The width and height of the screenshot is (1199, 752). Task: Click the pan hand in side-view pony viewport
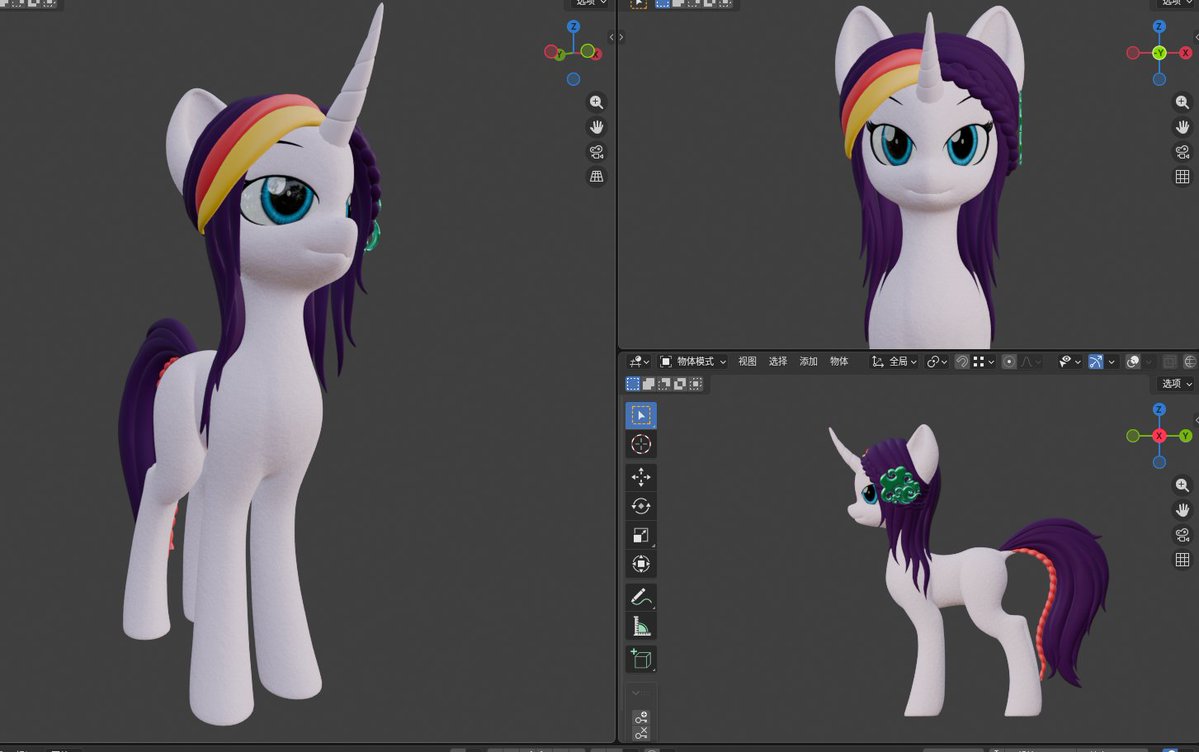point(1182,509)
